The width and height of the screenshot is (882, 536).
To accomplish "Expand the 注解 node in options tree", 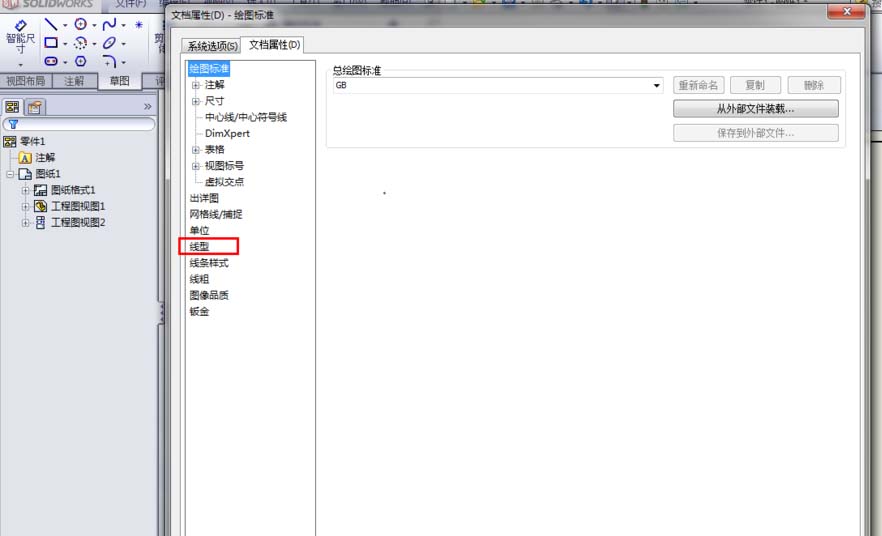I will click(x=196, y=85).
